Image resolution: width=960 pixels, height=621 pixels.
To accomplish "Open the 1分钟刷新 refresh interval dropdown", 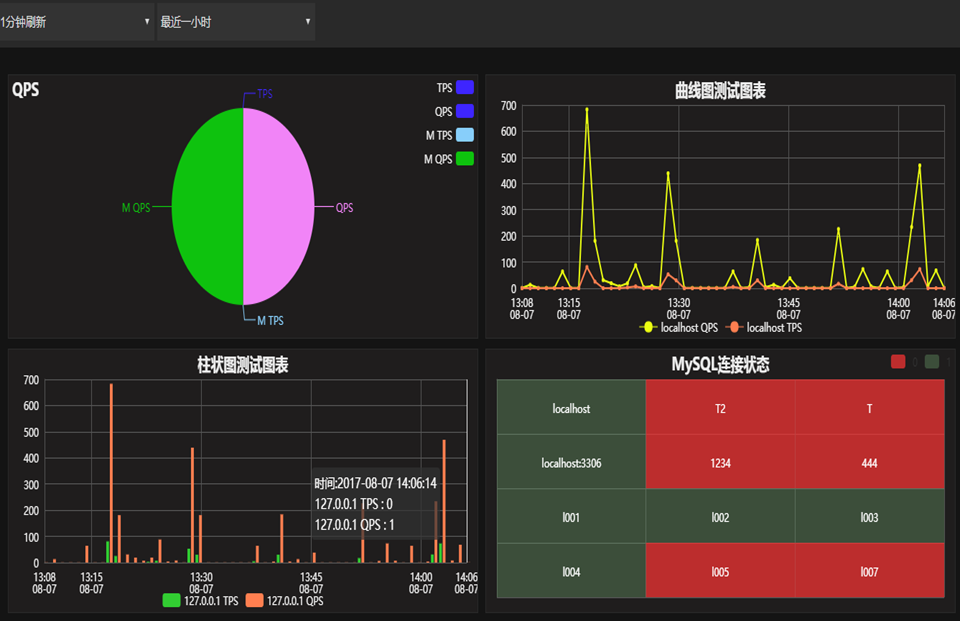I will point(76,22).
